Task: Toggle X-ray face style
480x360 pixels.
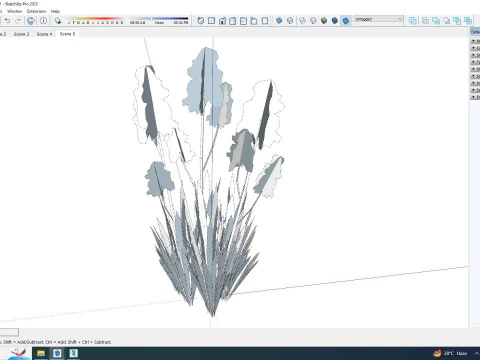Action: [279, 21]
